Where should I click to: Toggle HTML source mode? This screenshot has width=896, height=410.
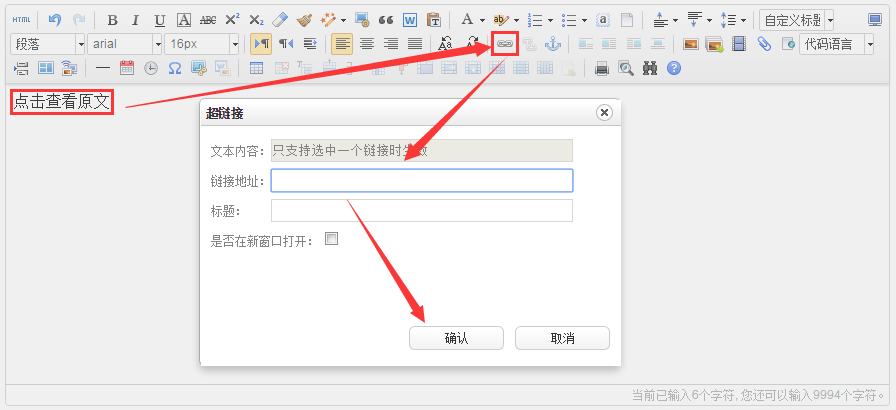[x=21, y=20]
